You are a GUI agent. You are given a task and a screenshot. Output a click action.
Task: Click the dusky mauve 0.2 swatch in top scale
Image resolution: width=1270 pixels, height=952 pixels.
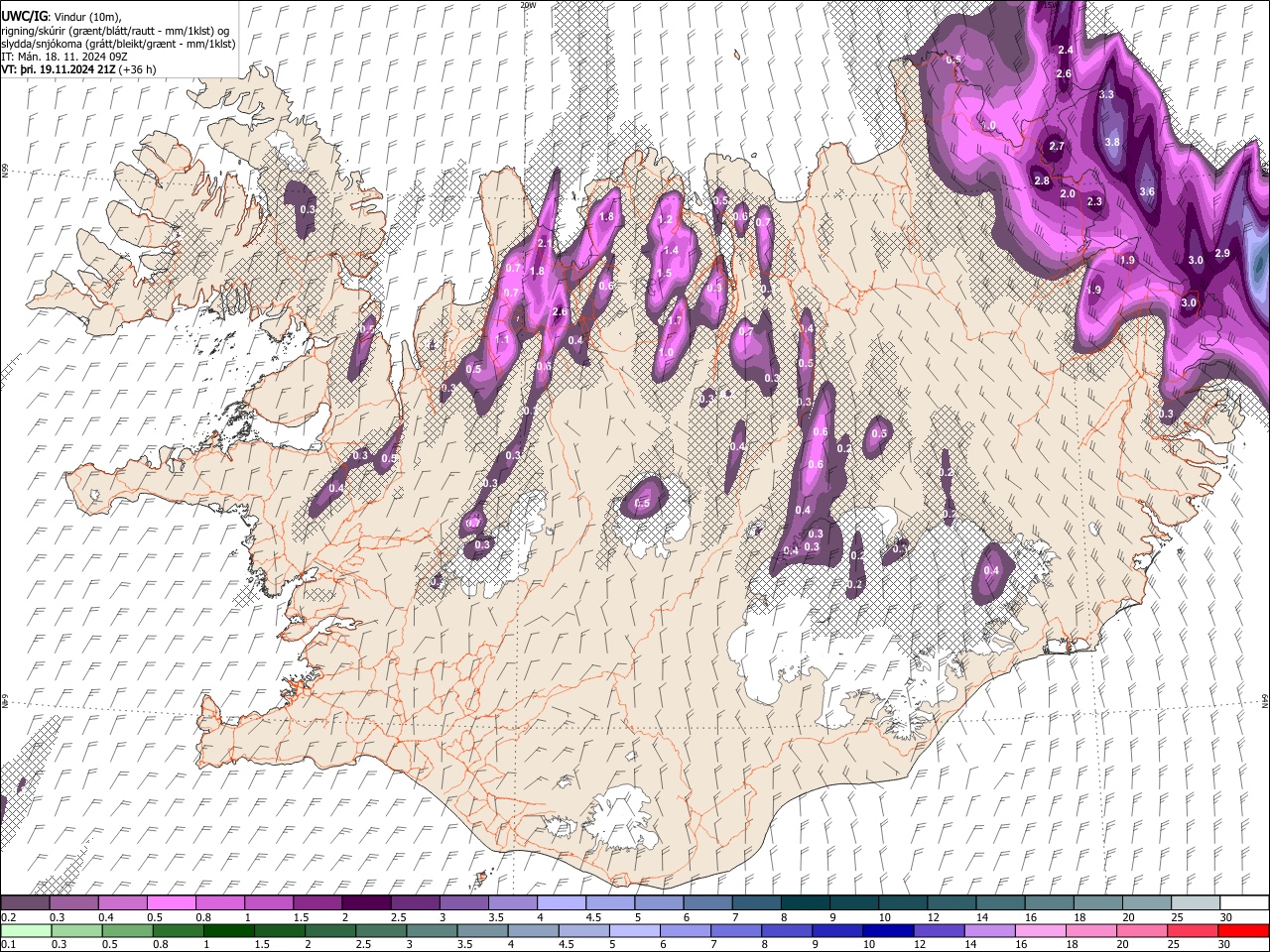[x=25, y=903]
